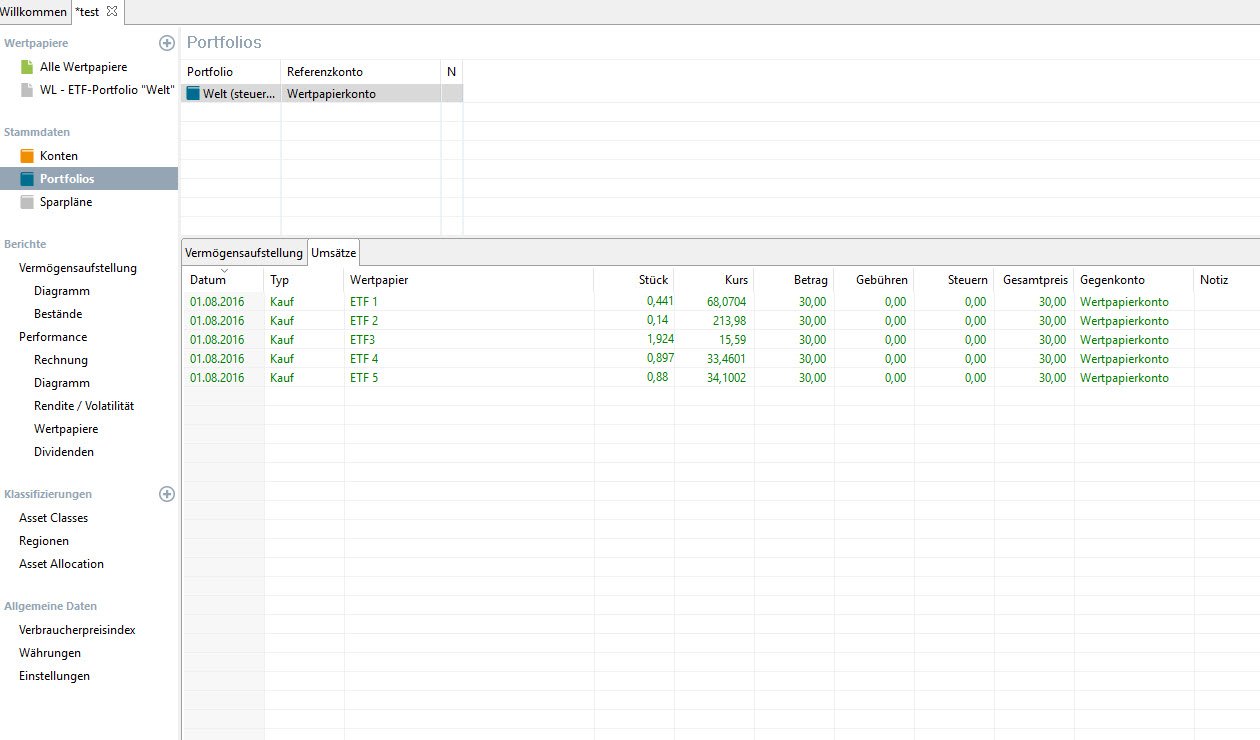The height and width of the screenshot is (740, 1260).
Task: Open Verbraucherpreisindex
Action: (x=77, y=630)
